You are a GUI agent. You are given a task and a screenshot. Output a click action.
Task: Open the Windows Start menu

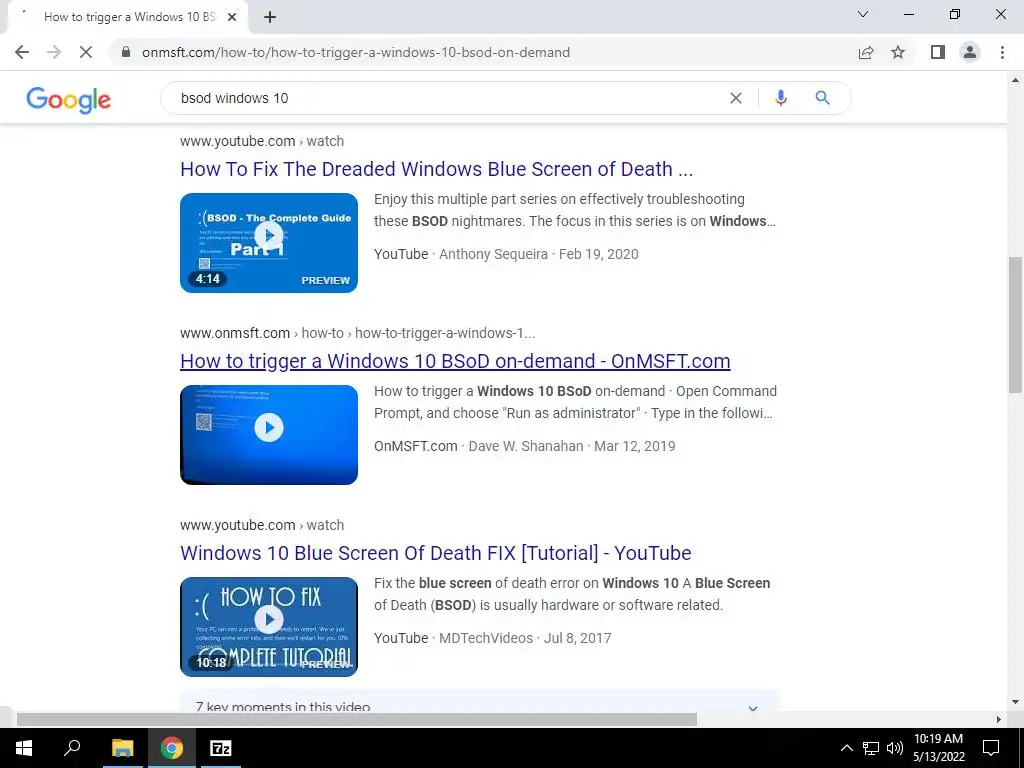tap(24, 748)
